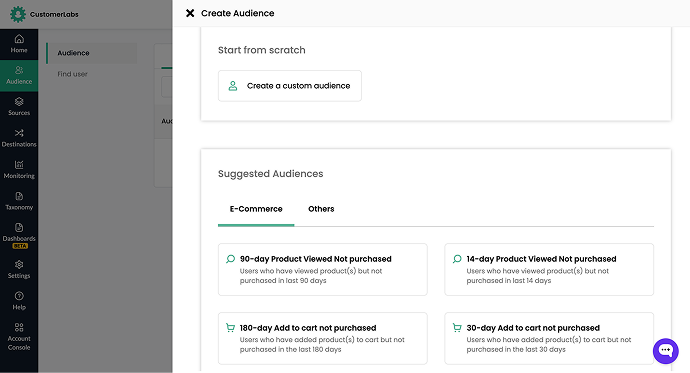The image size is (690, 373).
Task: Go to Destinations in the sidebar
Action: point(19,138)
